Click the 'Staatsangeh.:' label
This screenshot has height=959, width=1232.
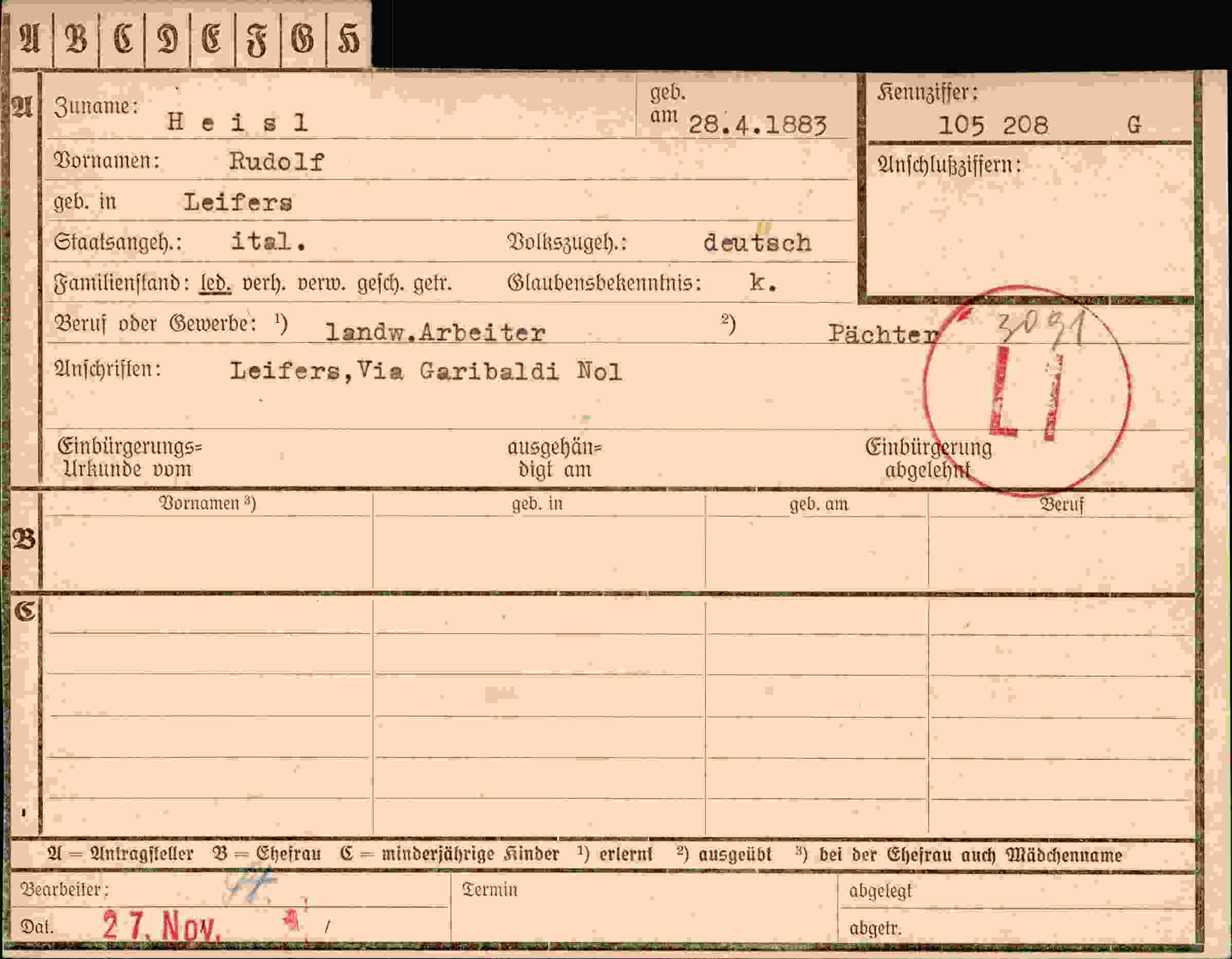tap(118, 243)
